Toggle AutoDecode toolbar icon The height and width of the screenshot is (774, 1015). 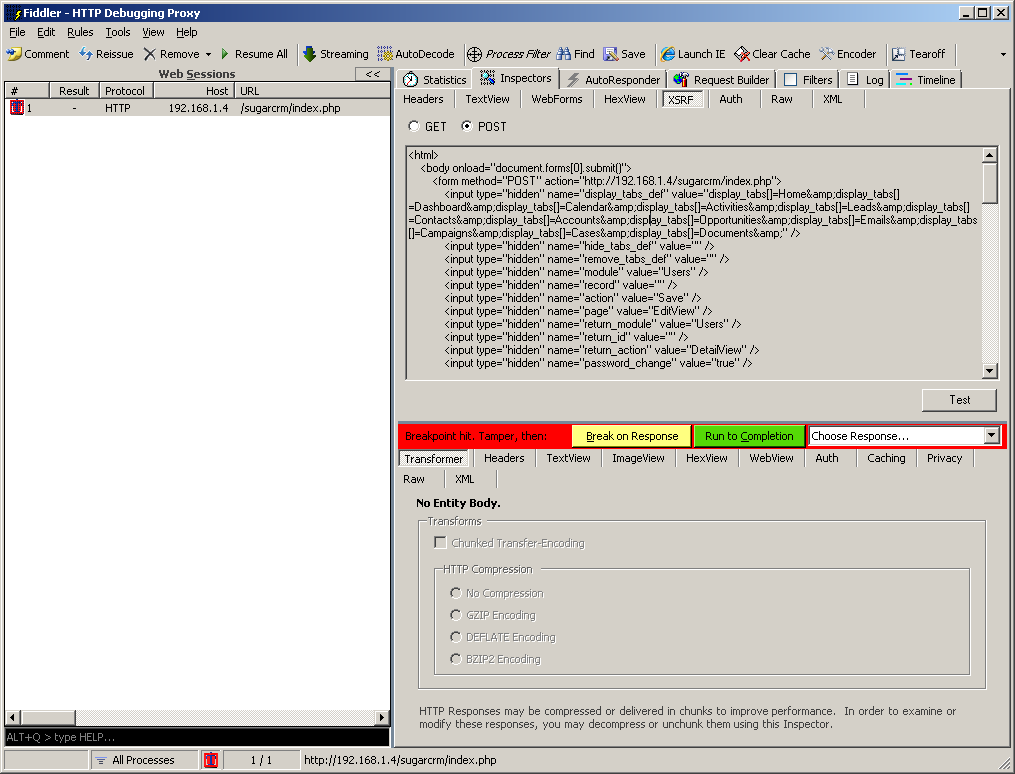click(385, 54)
